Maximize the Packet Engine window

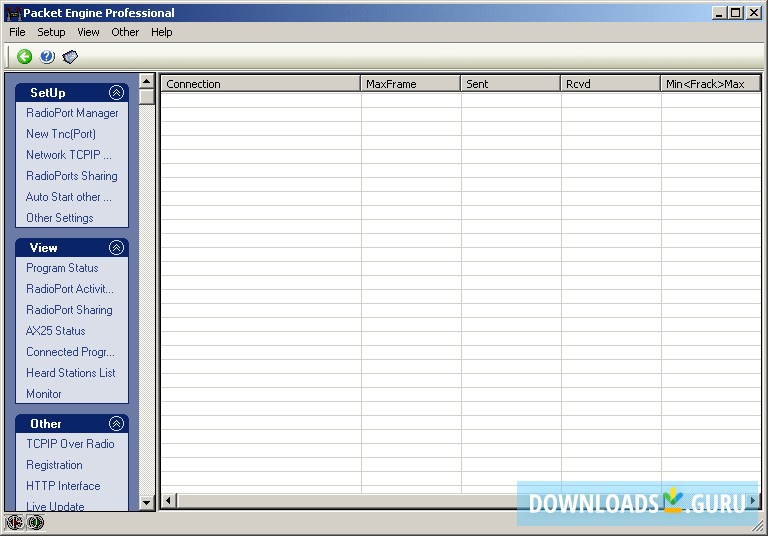736,13
